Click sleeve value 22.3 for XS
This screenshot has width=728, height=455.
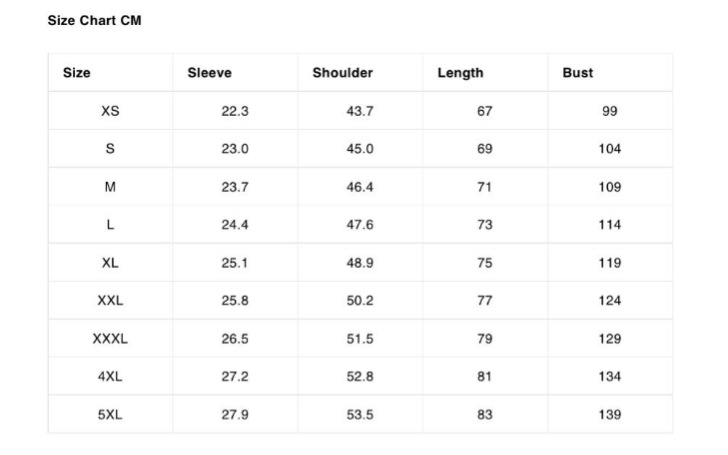[235, 111]
